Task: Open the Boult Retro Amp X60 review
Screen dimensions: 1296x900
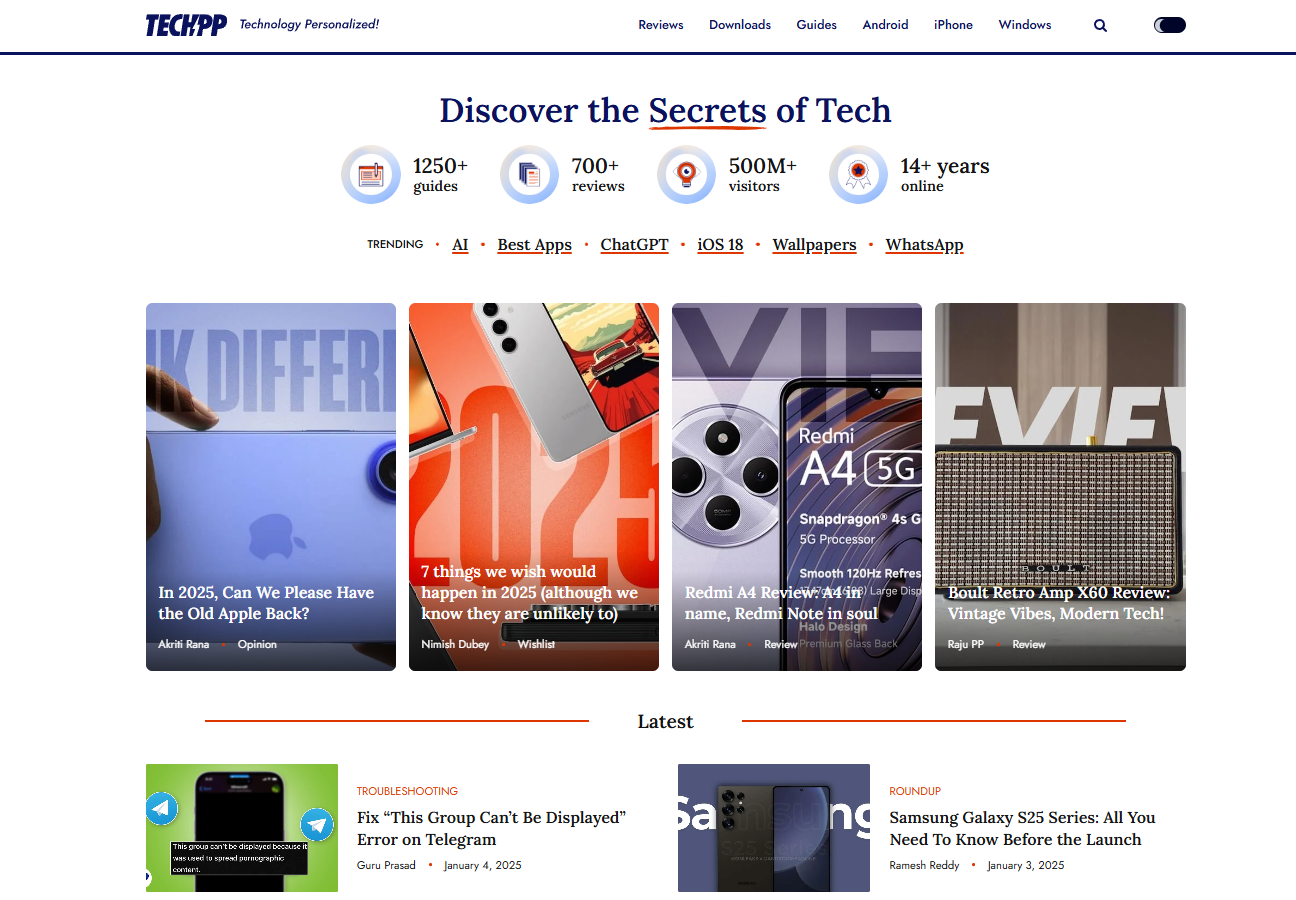Action: click(1060, 487)
